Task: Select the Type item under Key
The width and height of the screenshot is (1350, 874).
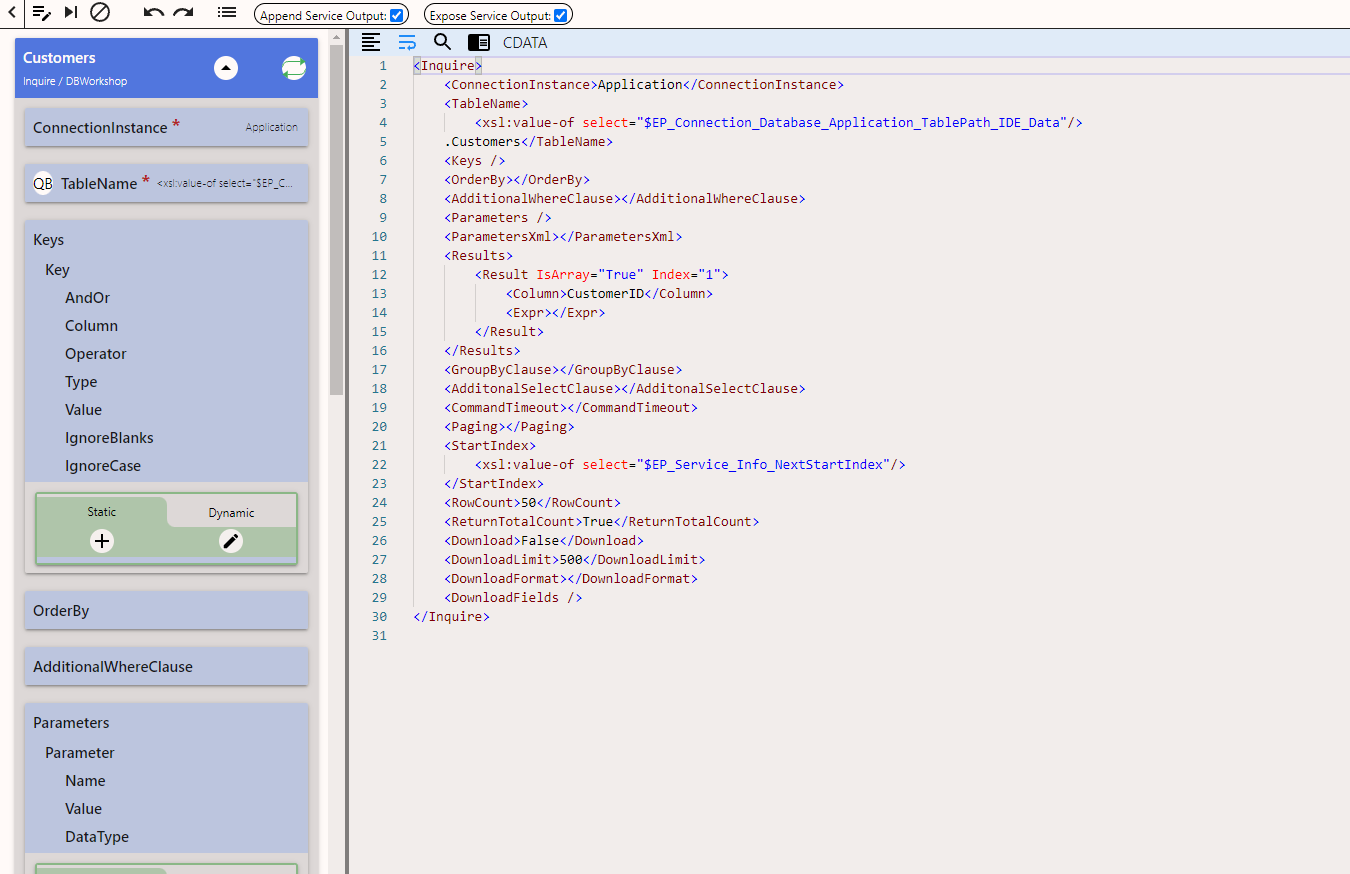Action: click(x=81, y=382)
